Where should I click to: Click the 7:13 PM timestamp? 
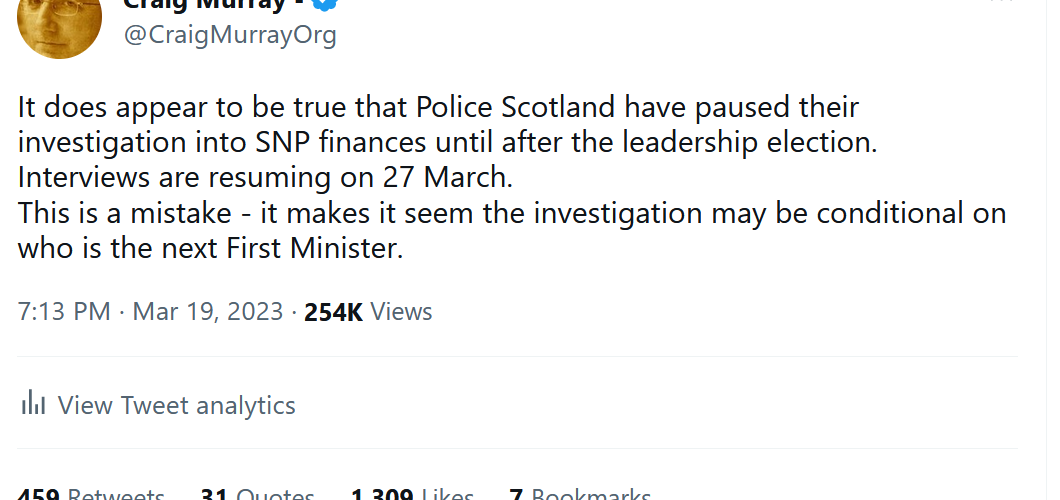pos(64,311)
